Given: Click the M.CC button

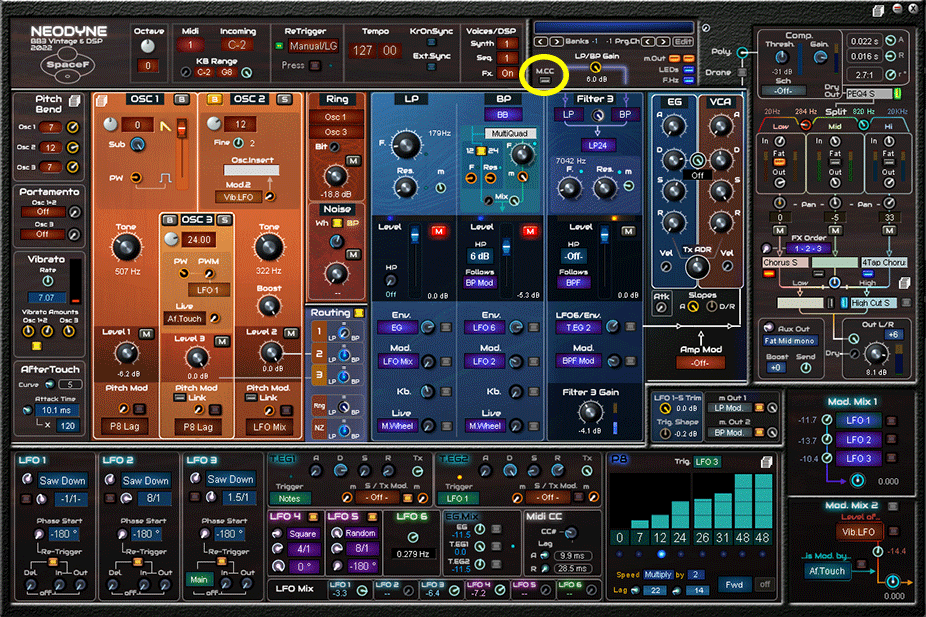Looking at the screenshot, I should tap(544, 80).
